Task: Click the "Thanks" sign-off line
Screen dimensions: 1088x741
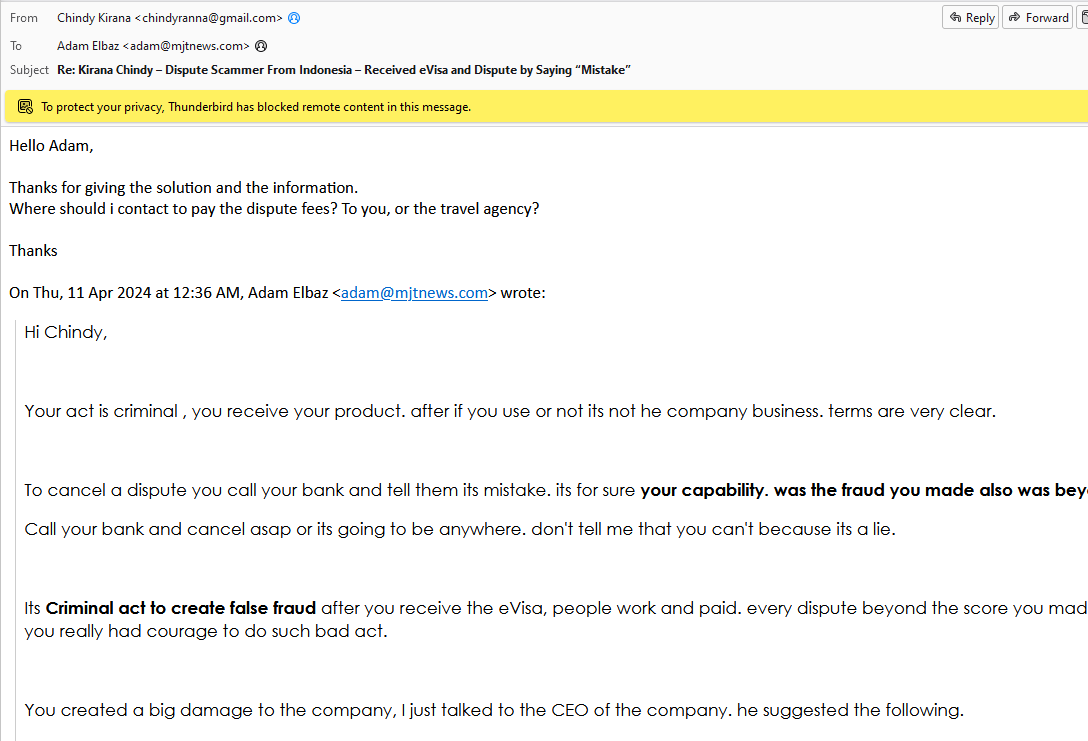Action: coord(33,251)
